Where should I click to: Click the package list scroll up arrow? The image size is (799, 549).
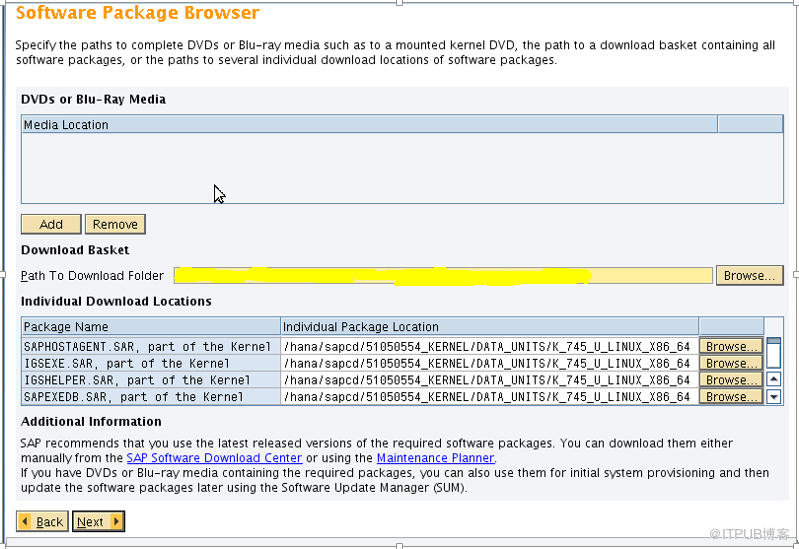(x=774, y=379)
